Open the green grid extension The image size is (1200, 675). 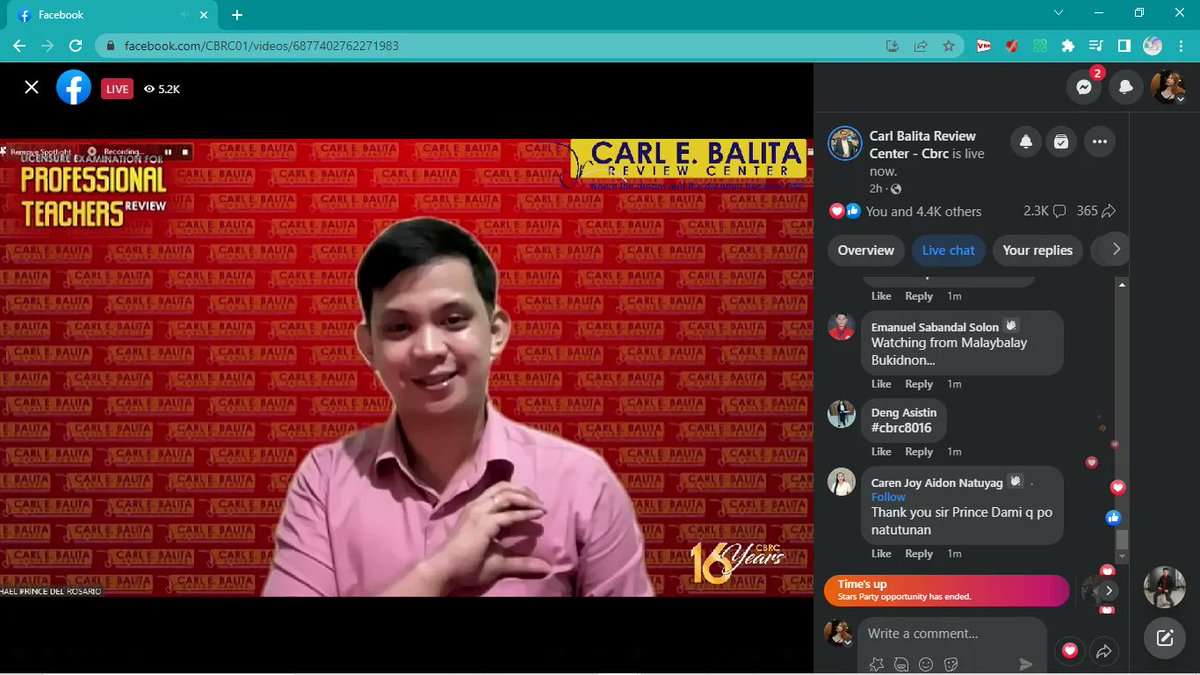click(1040, 46)
